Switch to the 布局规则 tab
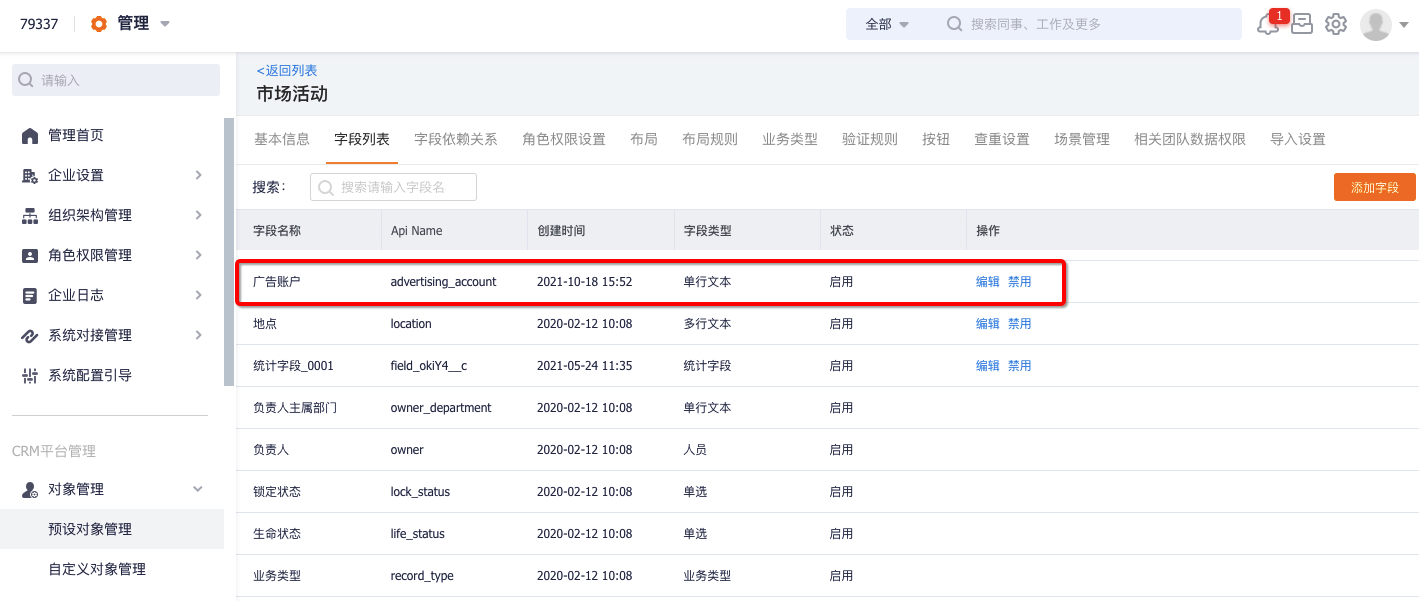This screenshot has width=1419, height=601. (x=710, y=139)
